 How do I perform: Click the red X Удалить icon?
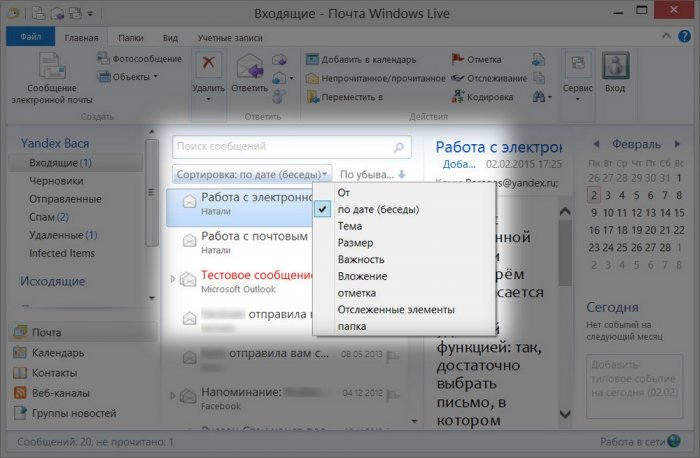[x=208, y=63]
